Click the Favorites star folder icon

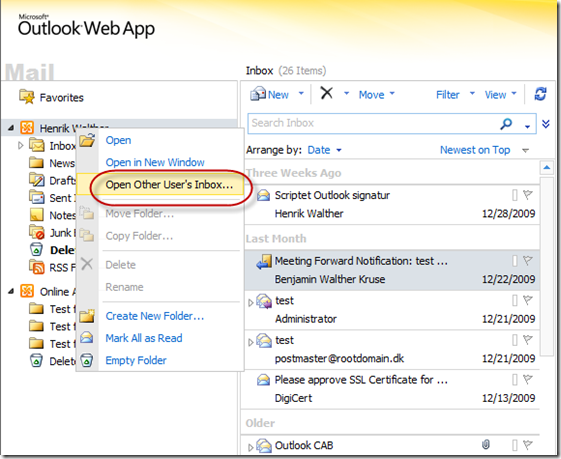point(27,97)
